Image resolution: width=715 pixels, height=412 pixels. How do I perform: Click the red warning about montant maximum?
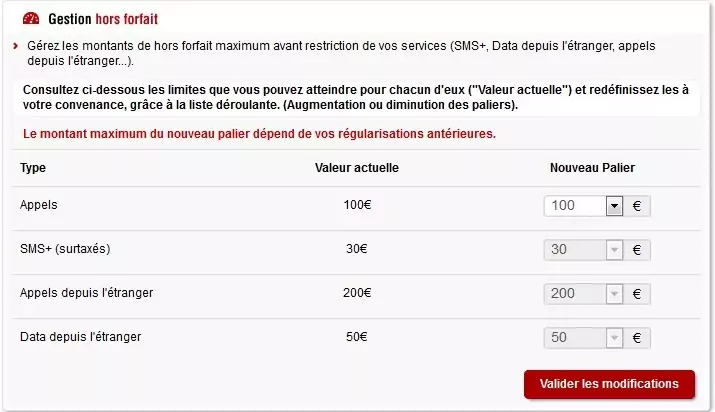[259, 133]
